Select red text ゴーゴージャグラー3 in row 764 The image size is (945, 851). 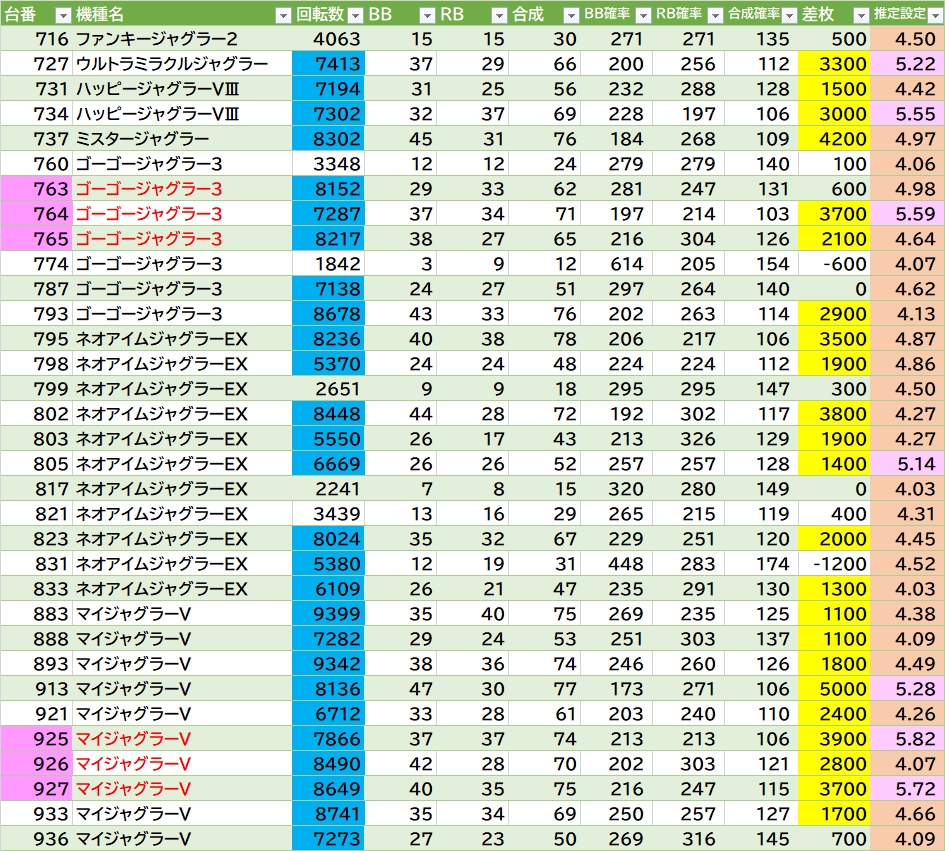148,214
